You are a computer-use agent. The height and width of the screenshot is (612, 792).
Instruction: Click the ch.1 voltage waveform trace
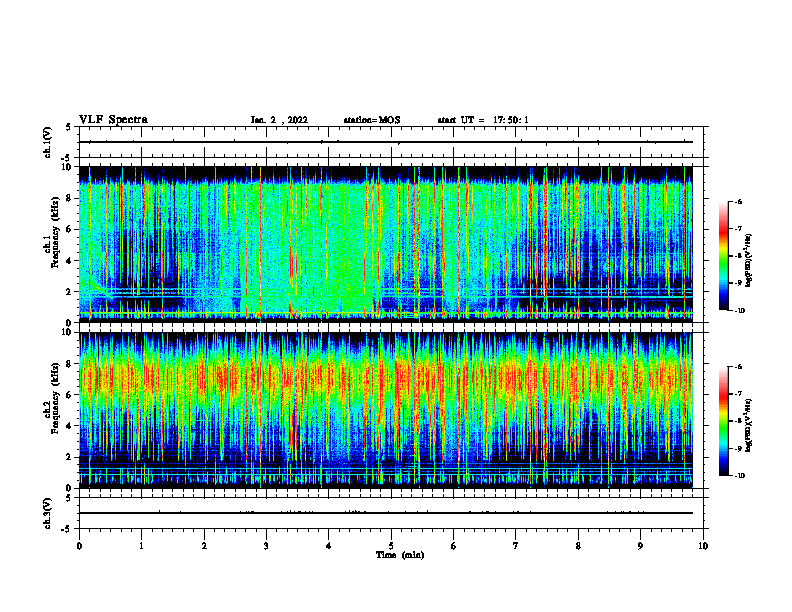[385, 142]
